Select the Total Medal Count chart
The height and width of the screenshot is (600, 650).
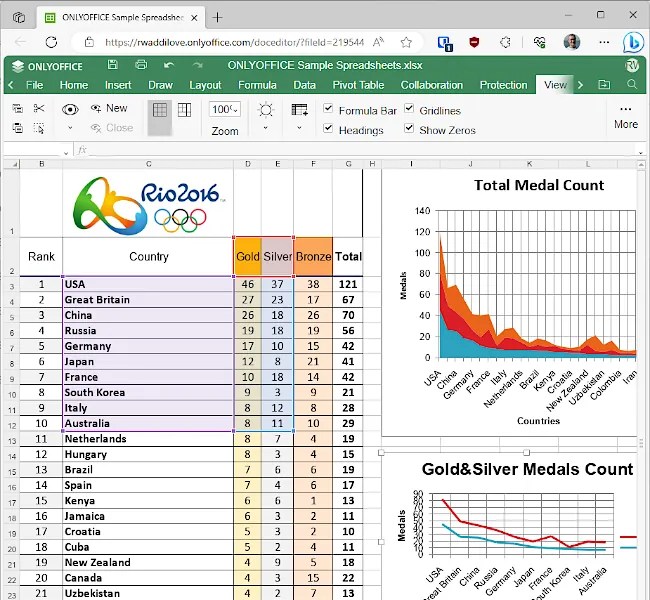(x=509, y=303)
